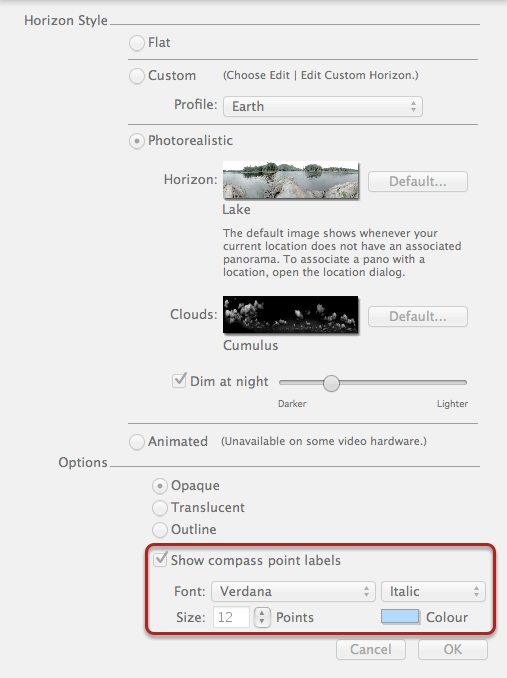The image size is (507, 678).
Task: Open the light blue Colour swatch
Action: (x=400, y=617)
